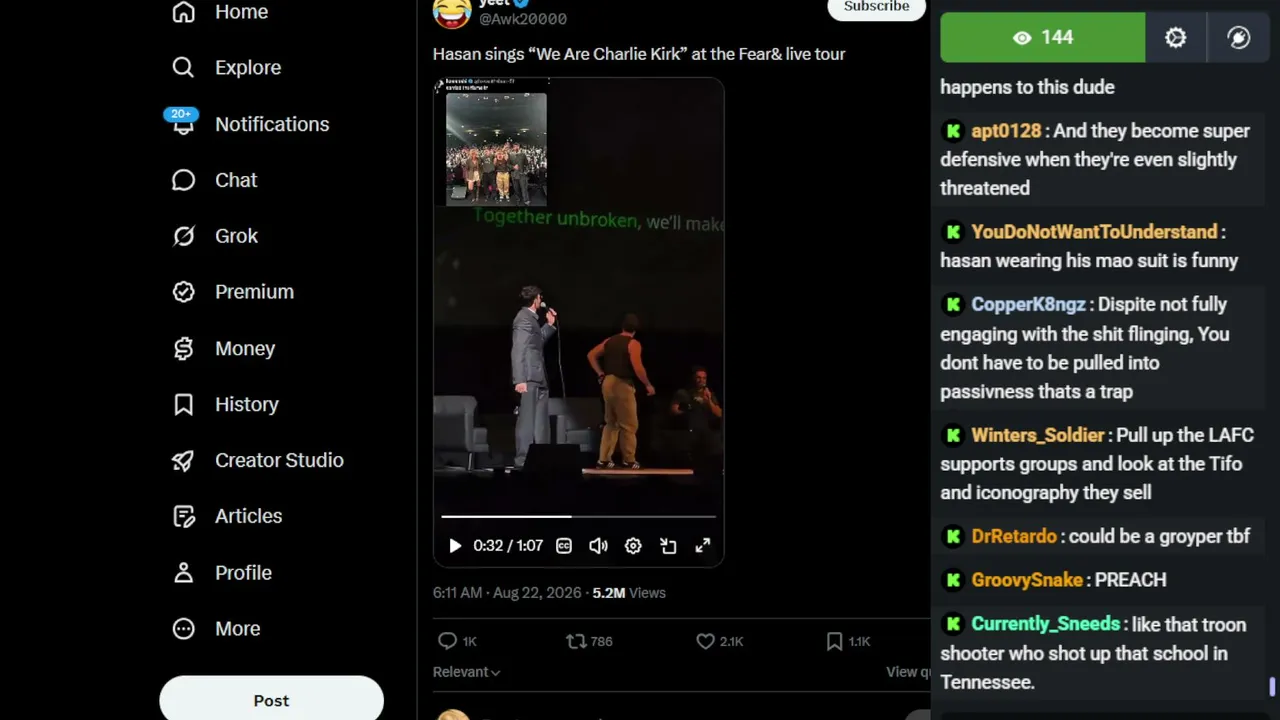The height and width of the screenshot is (720, 1280).
Task: Select the Articles menu label
Action: point(248,516)
